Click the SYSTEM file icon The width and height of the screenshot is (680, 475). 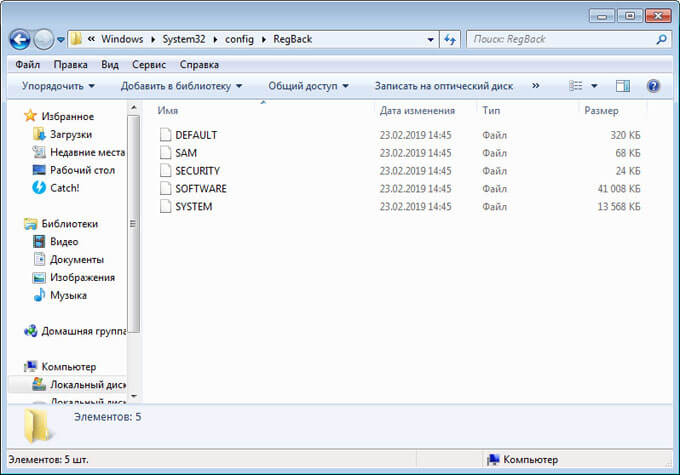[x=165, y=206]
